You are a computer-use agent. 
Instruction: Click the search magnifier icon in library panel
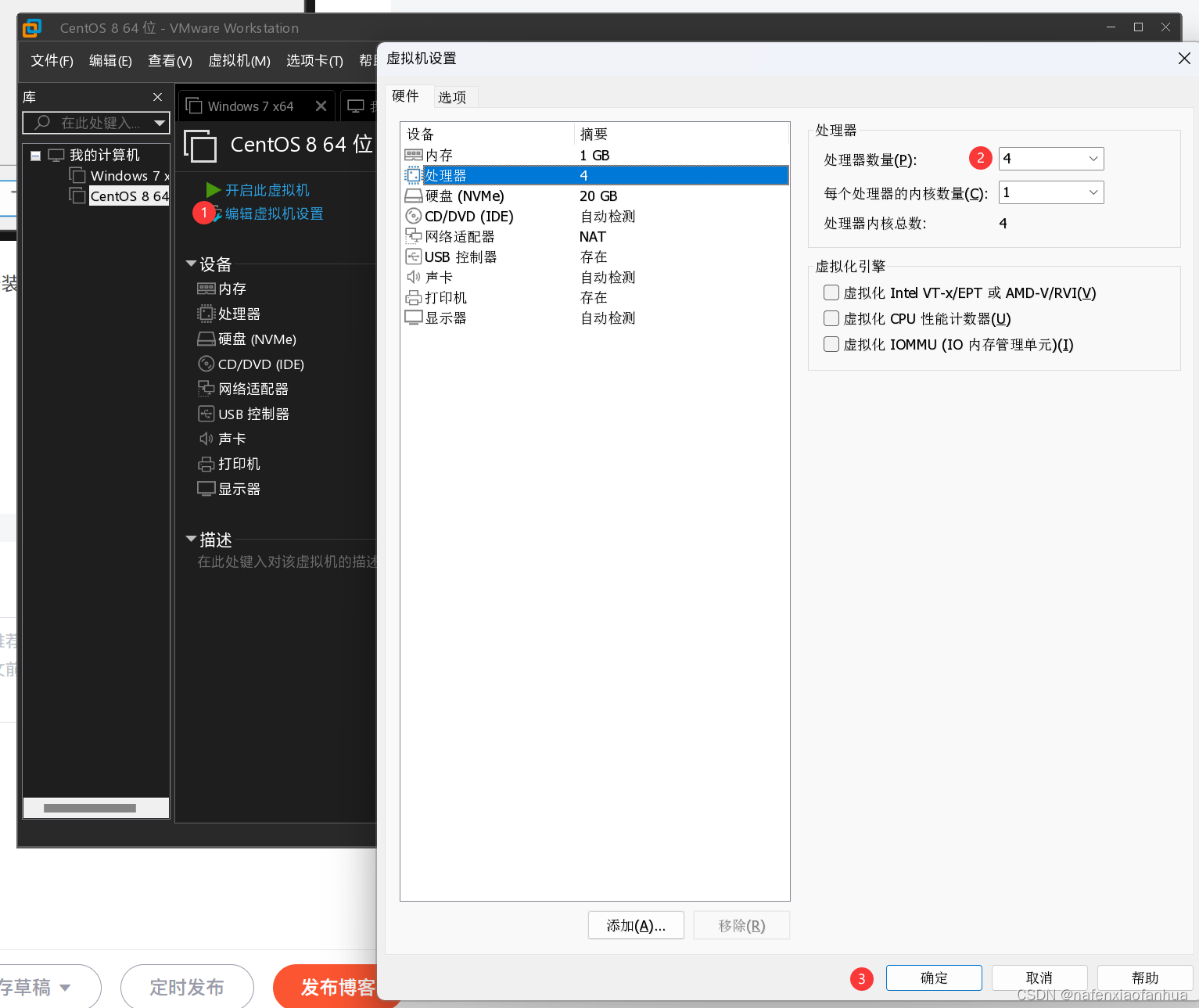[43, 122]
